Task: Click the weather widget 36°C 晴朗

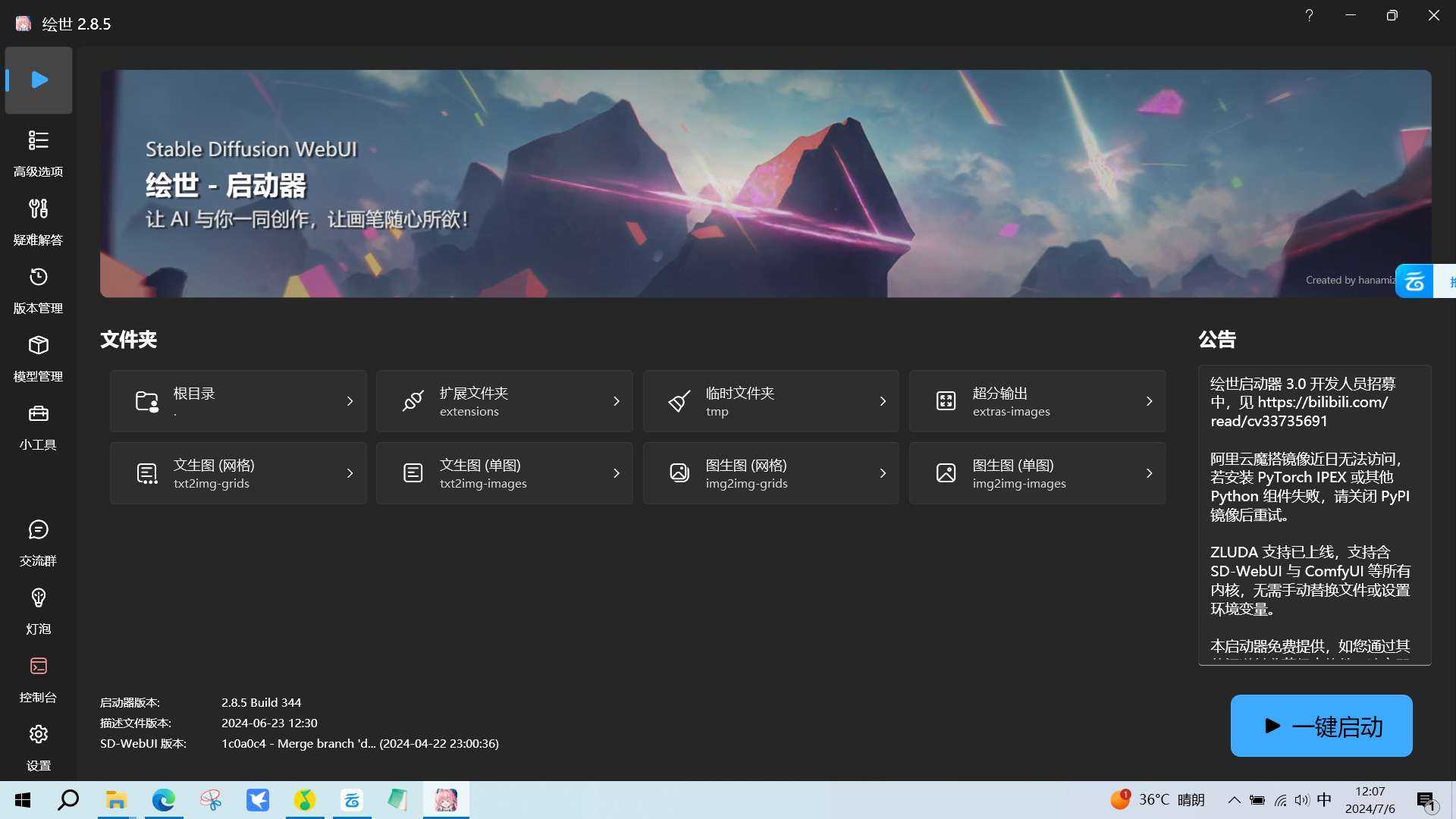Action: tap(1157, 800)
